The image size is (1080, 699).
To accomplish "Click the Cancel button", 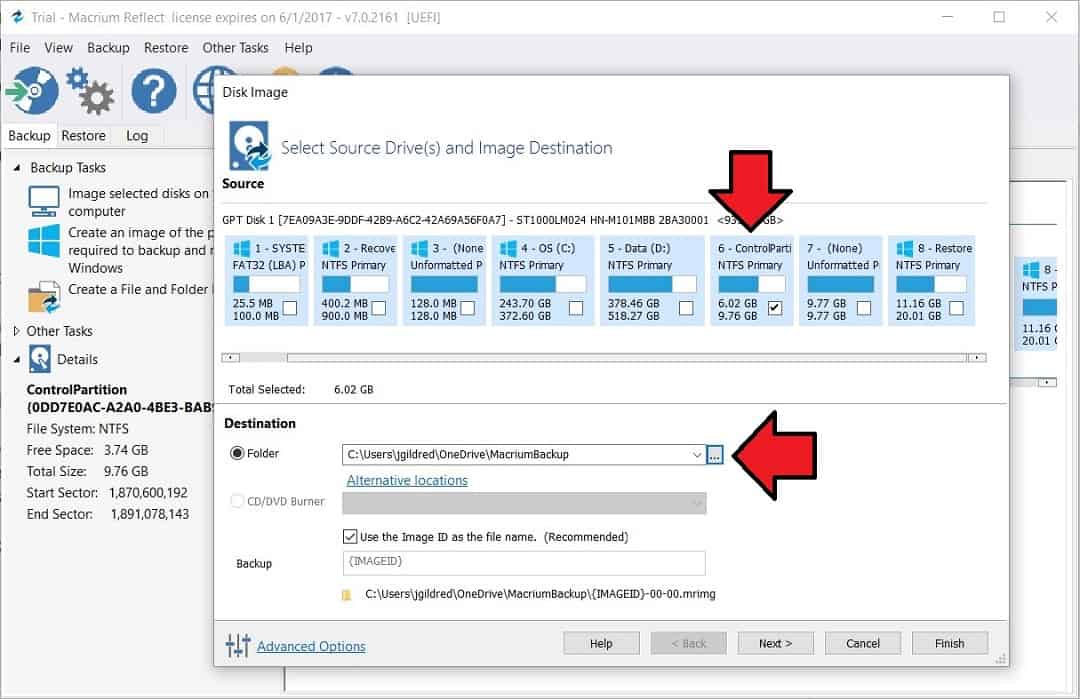I will point(862,643).
